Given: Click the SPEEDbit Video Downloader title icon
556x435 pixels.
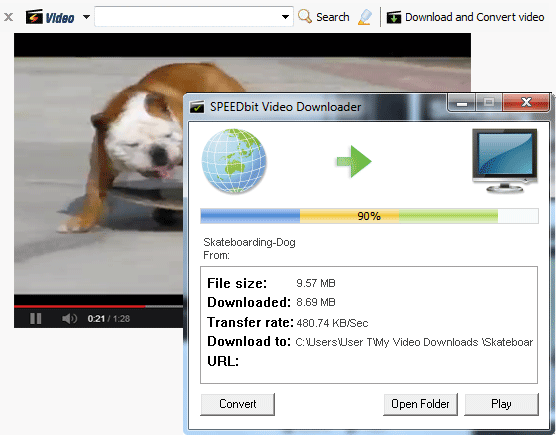Looking at the screenshot, I should coord(197,107).
